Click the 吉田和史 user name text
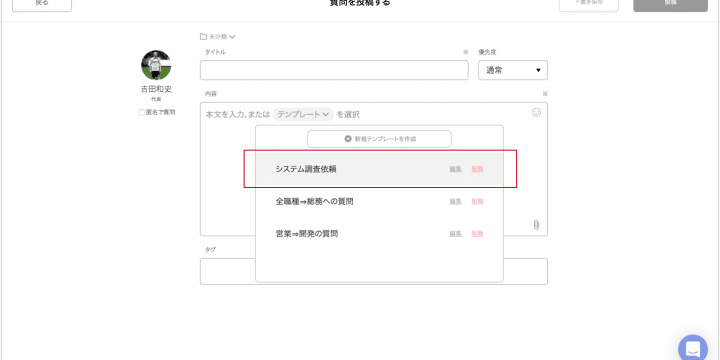This screenshot has height=360, width=720. 156,89
